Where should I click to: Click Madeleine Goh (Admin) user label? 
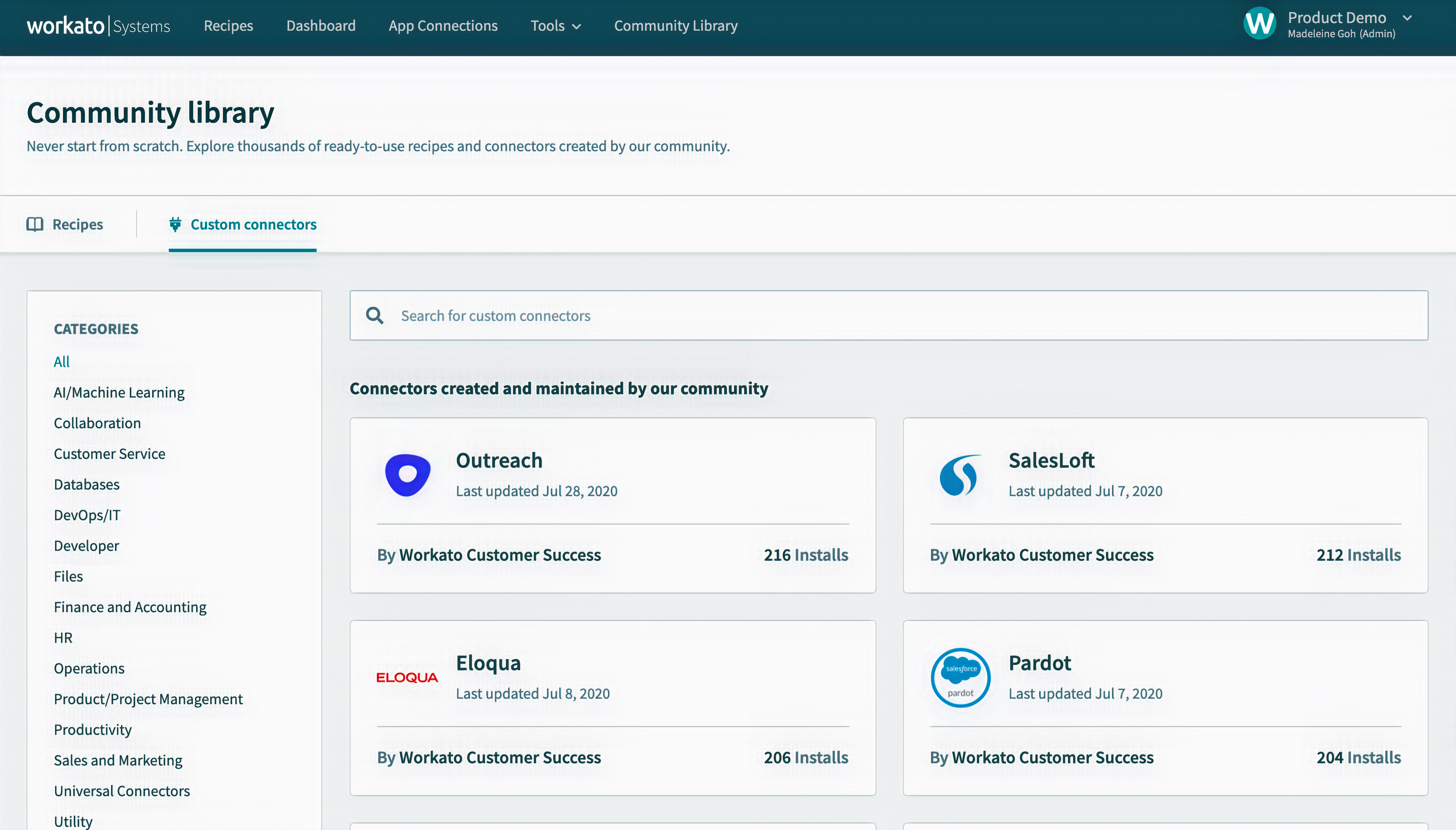pyautogui.click(x=1341, y=34)
